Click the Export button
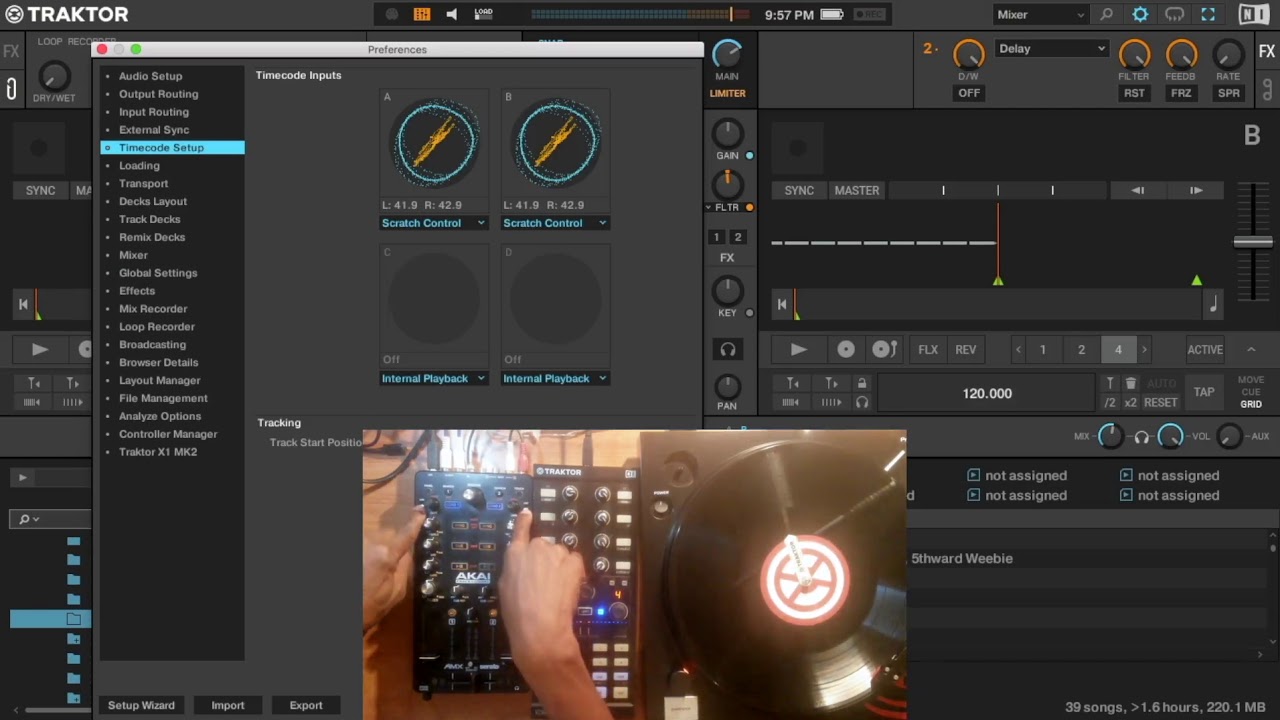The height and width of the screenshot is (720, 1280). click(306, 705)
